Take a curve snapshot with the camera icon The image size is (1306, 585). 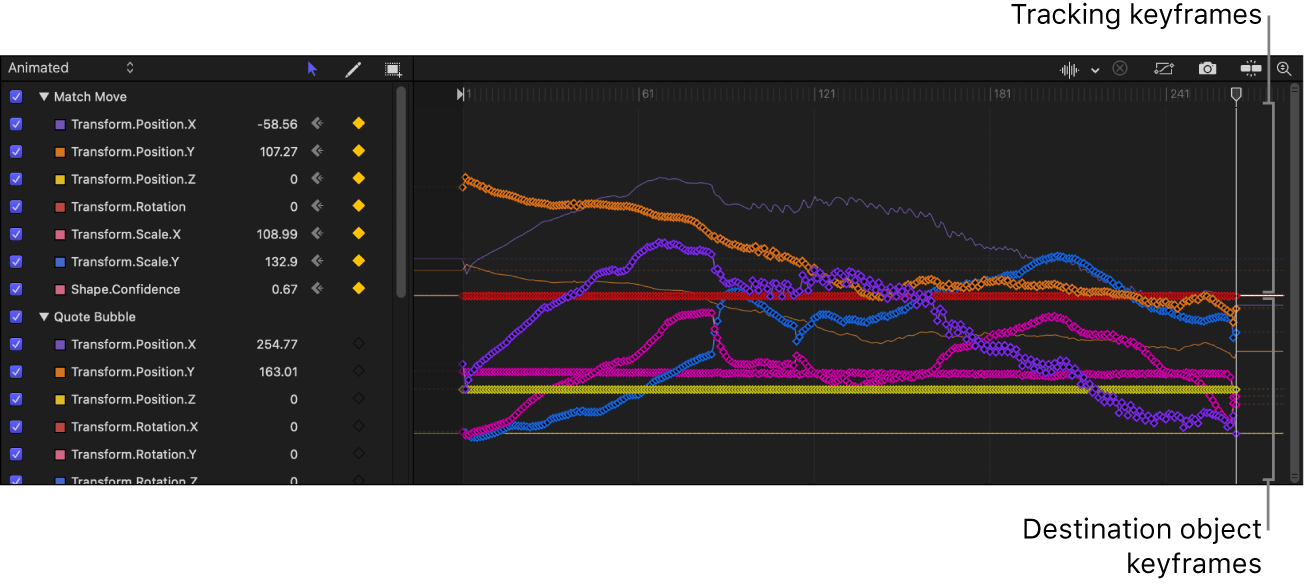[1207, 69]
